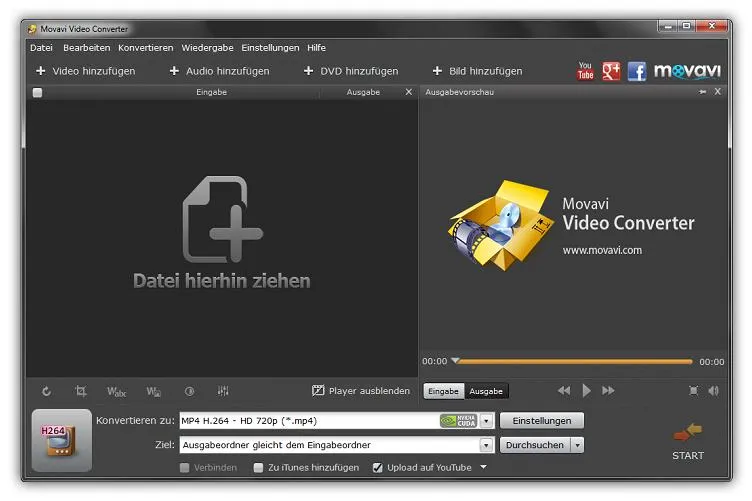Click www.movavi.com link
The width and height of the screenshot is (752, 501).
pyautogui.click(x=602, y=250)
